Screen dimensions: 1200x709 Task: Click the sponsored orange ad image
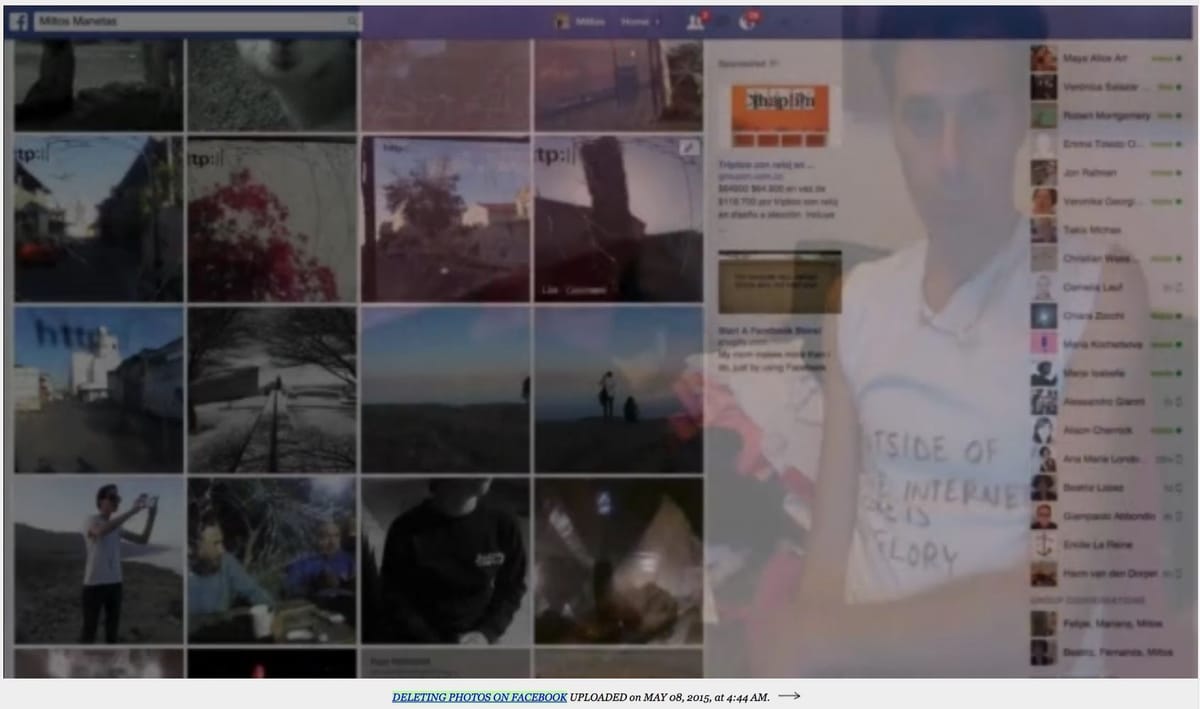780,116
